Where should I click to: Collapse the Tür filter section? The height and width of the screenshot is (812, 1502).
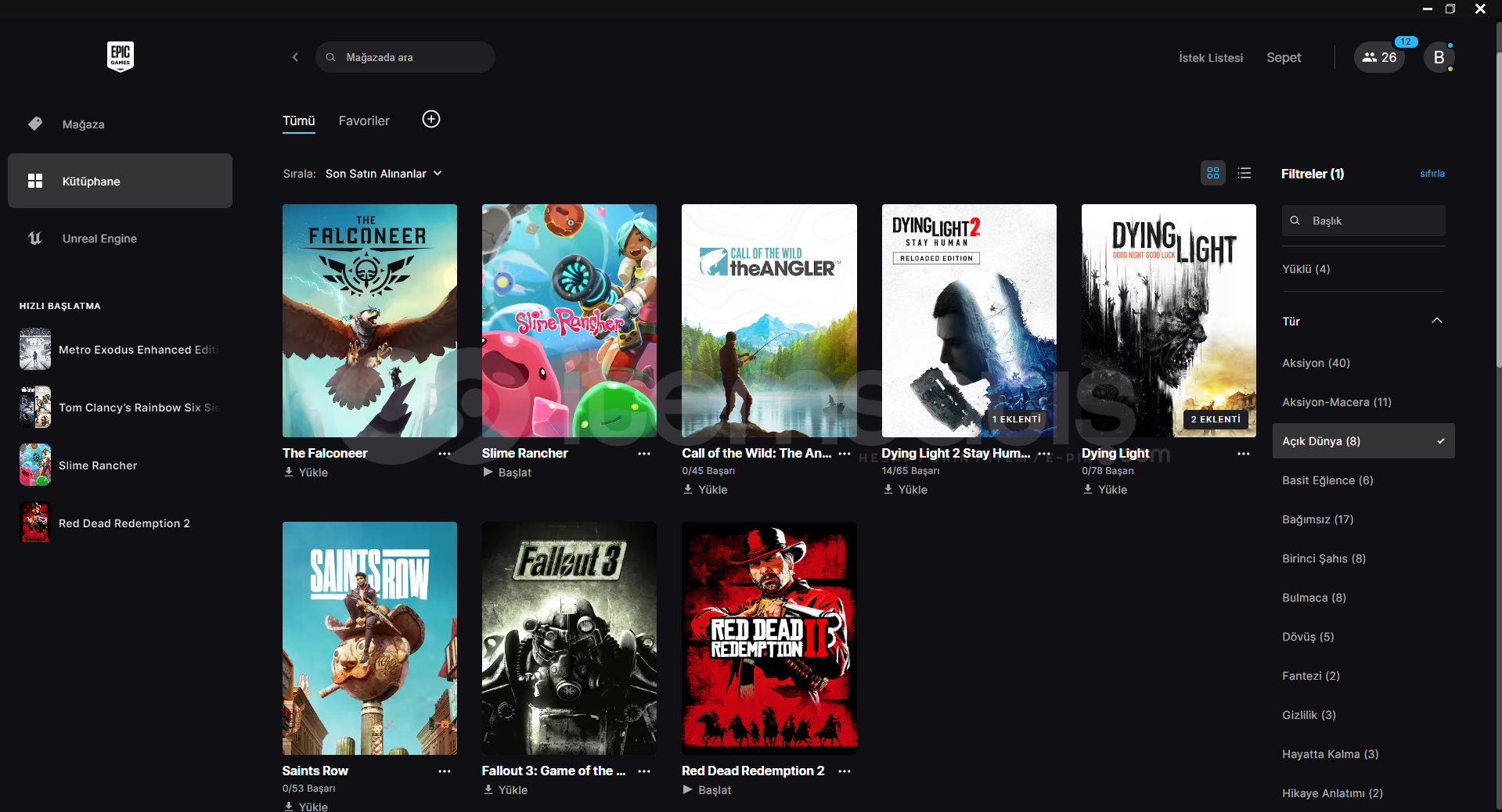point(1437,321)
